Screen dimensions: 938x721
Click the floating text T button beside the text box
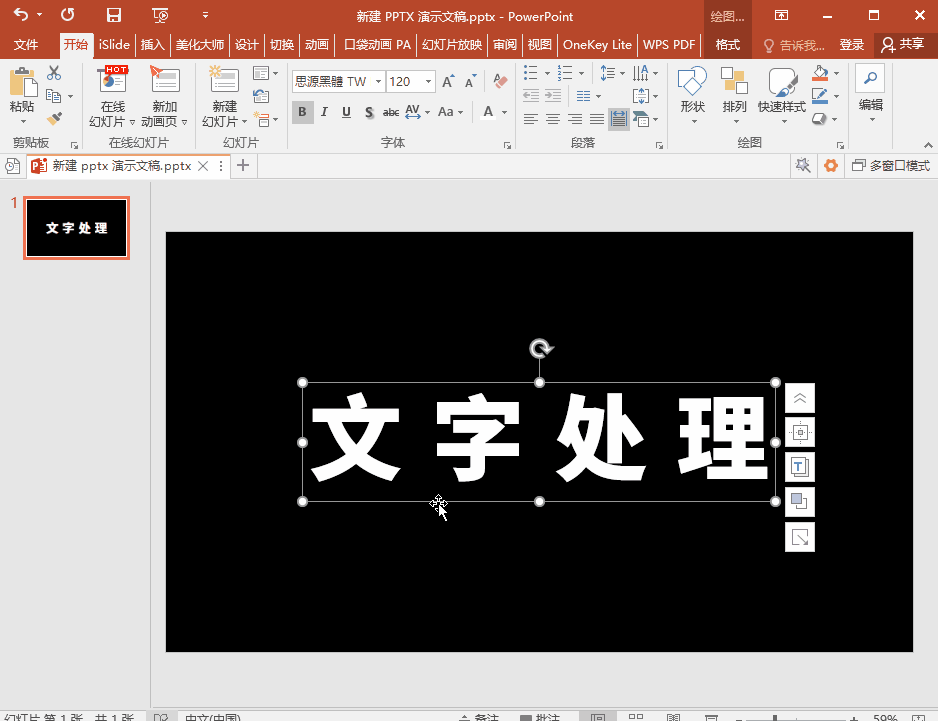[x=800, y=467]
